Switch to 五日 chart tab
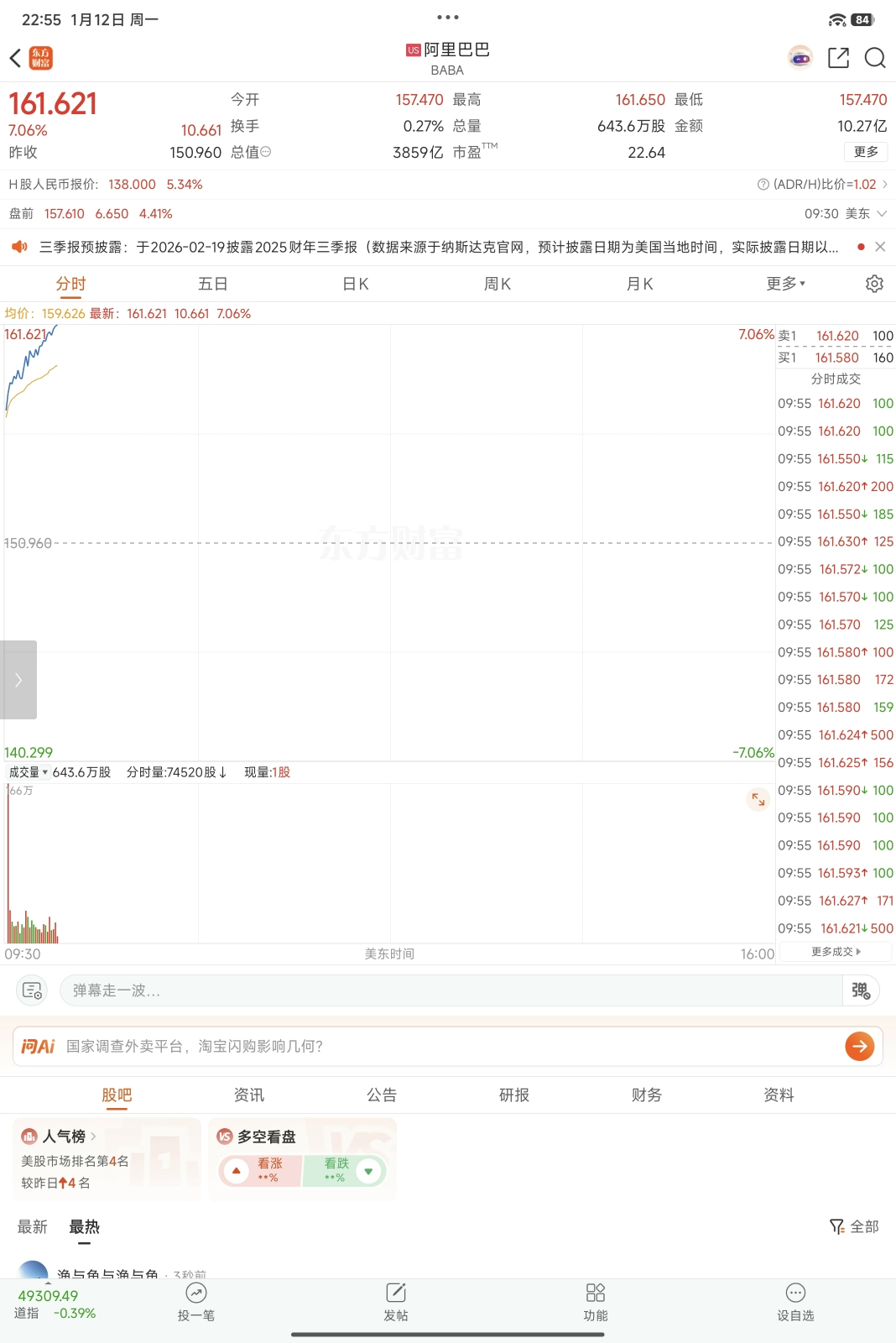 click(x=212, y=284)
